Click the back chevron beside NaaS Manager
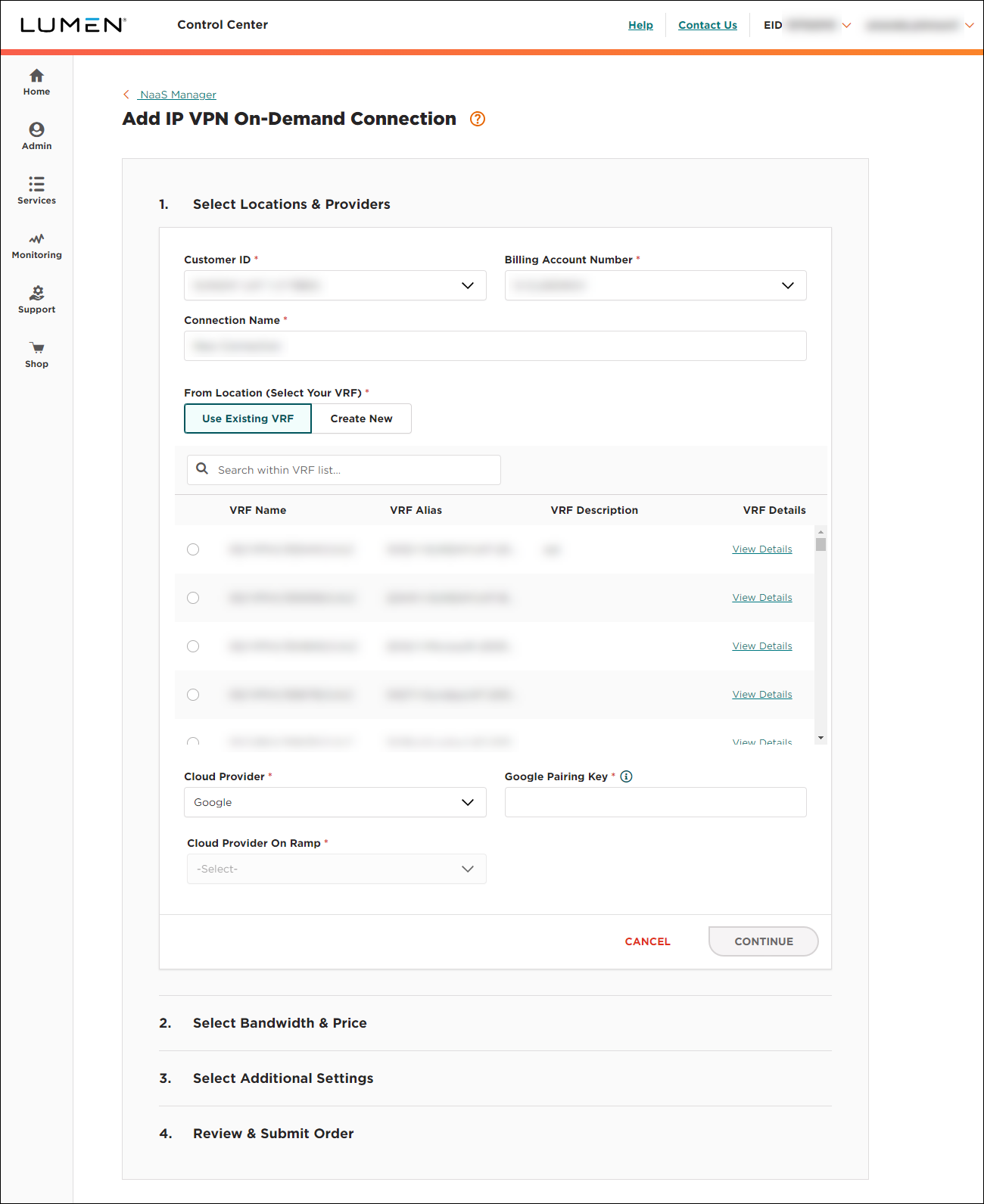The width and height of the screenshot is (984, 1204). (126, 95)
